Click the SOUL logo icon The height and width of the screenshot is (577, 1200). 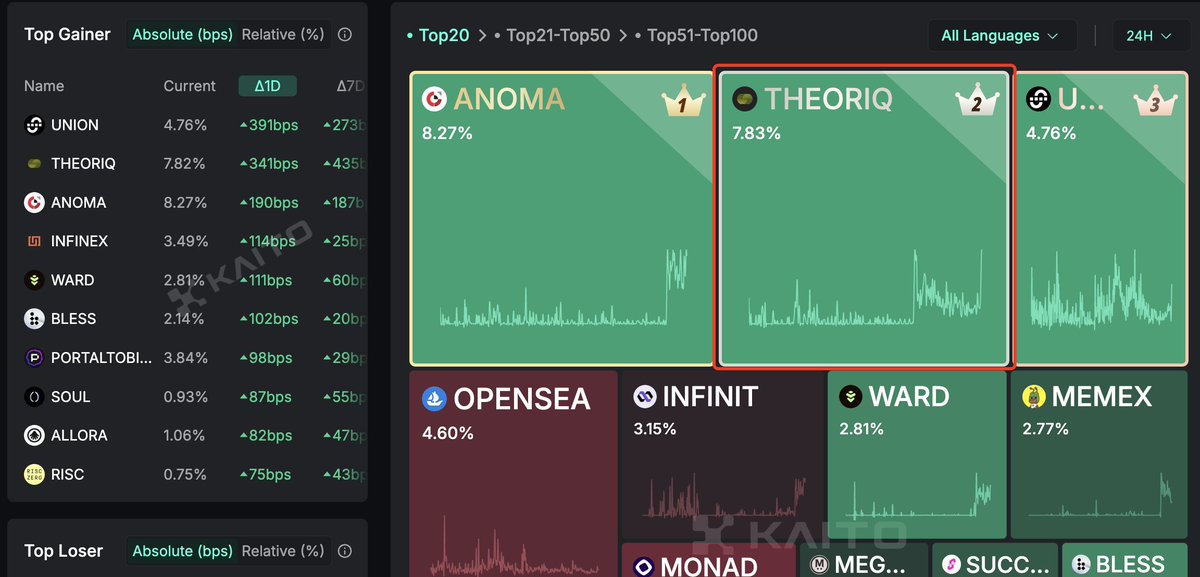(35, 397)
